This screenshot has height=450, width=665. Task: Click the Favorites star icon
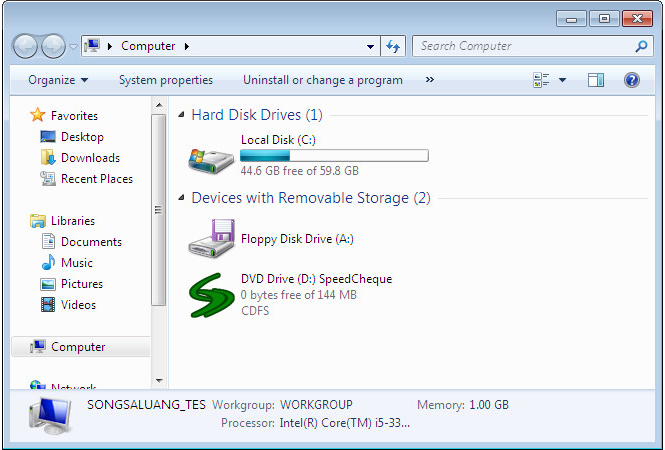[38, 115]
